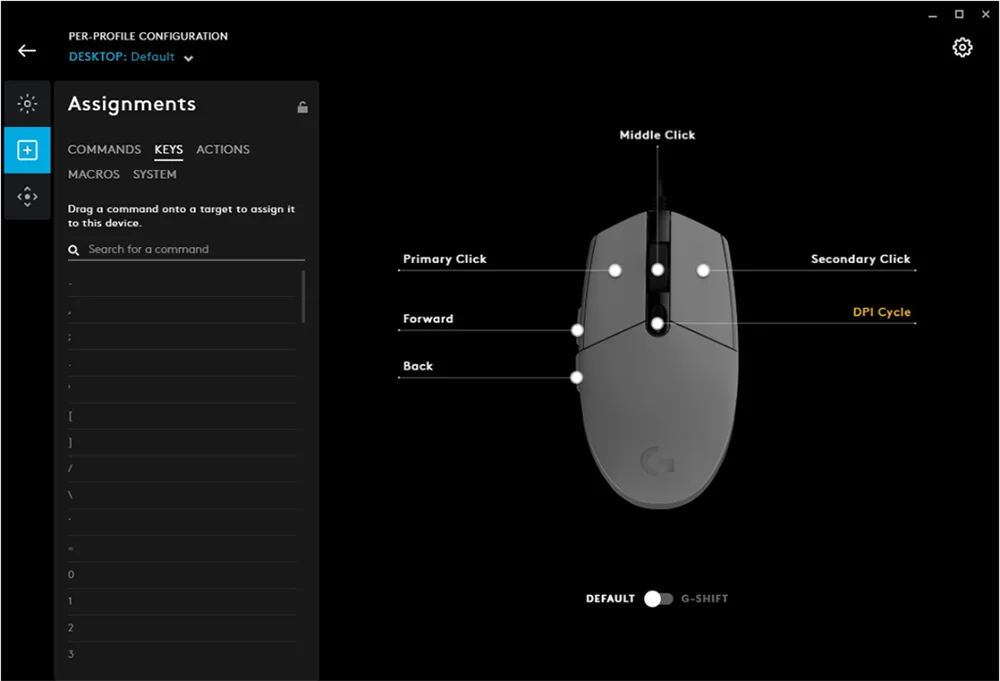Viewport: 1000px width, 681px height.
Task: Focus the Search for a command field
Action: click(186, 249)
